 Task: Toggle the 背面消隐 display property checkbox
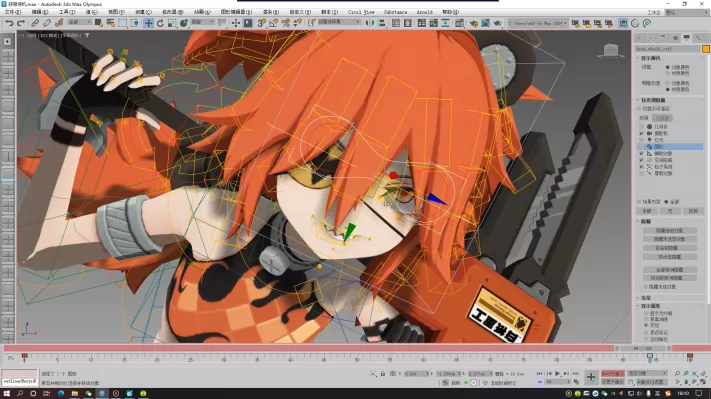pyautogui.click(x=646, y=319)
